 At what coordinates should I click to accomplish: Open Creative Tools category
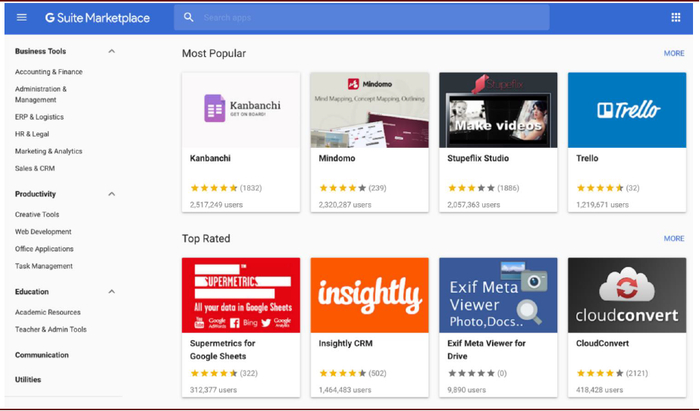(37, 215)
